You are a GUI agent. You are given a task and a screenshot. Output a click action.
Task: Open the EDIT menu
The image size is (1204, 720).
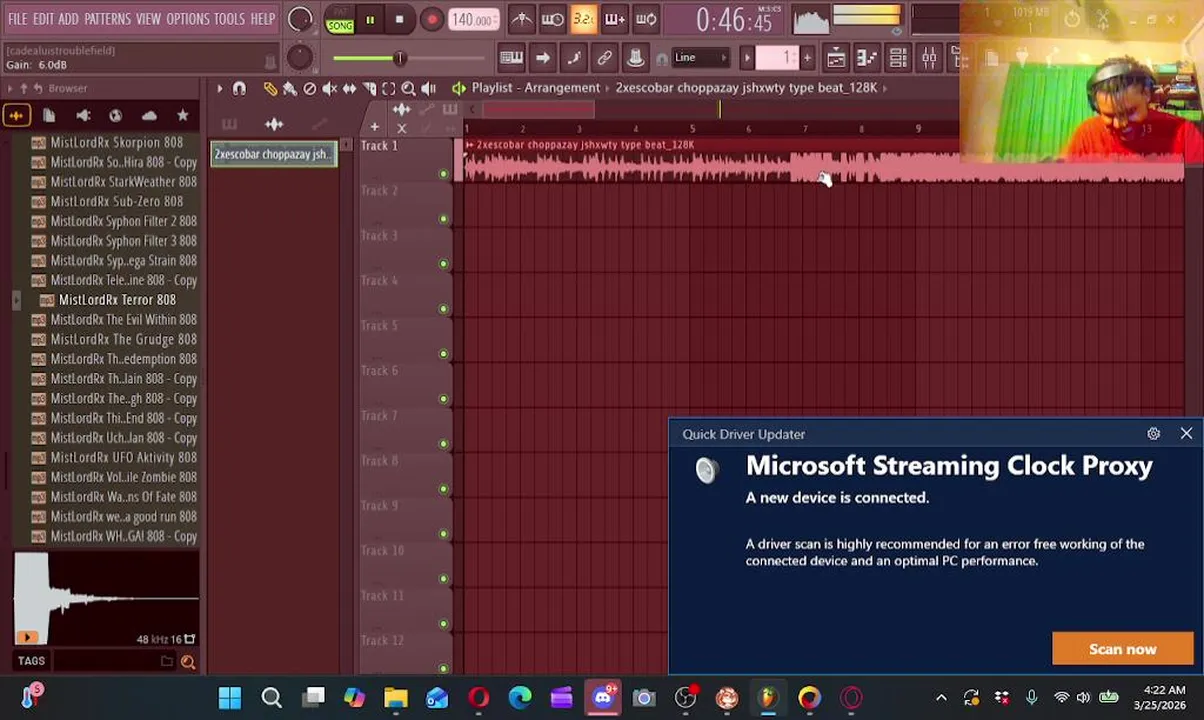(x=43, y=19)
